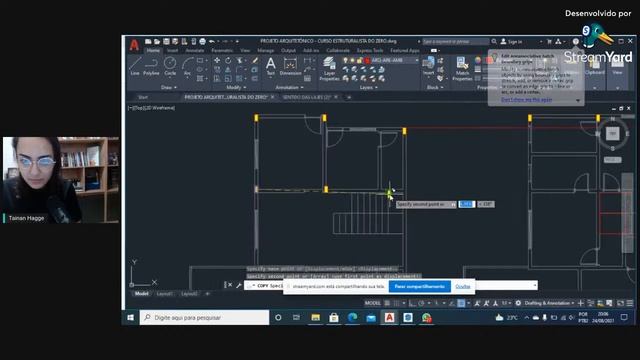Viewport: 640px width, 360px height.
Task: Open object snap settings dropdown arrow
Action: point(468,303)
